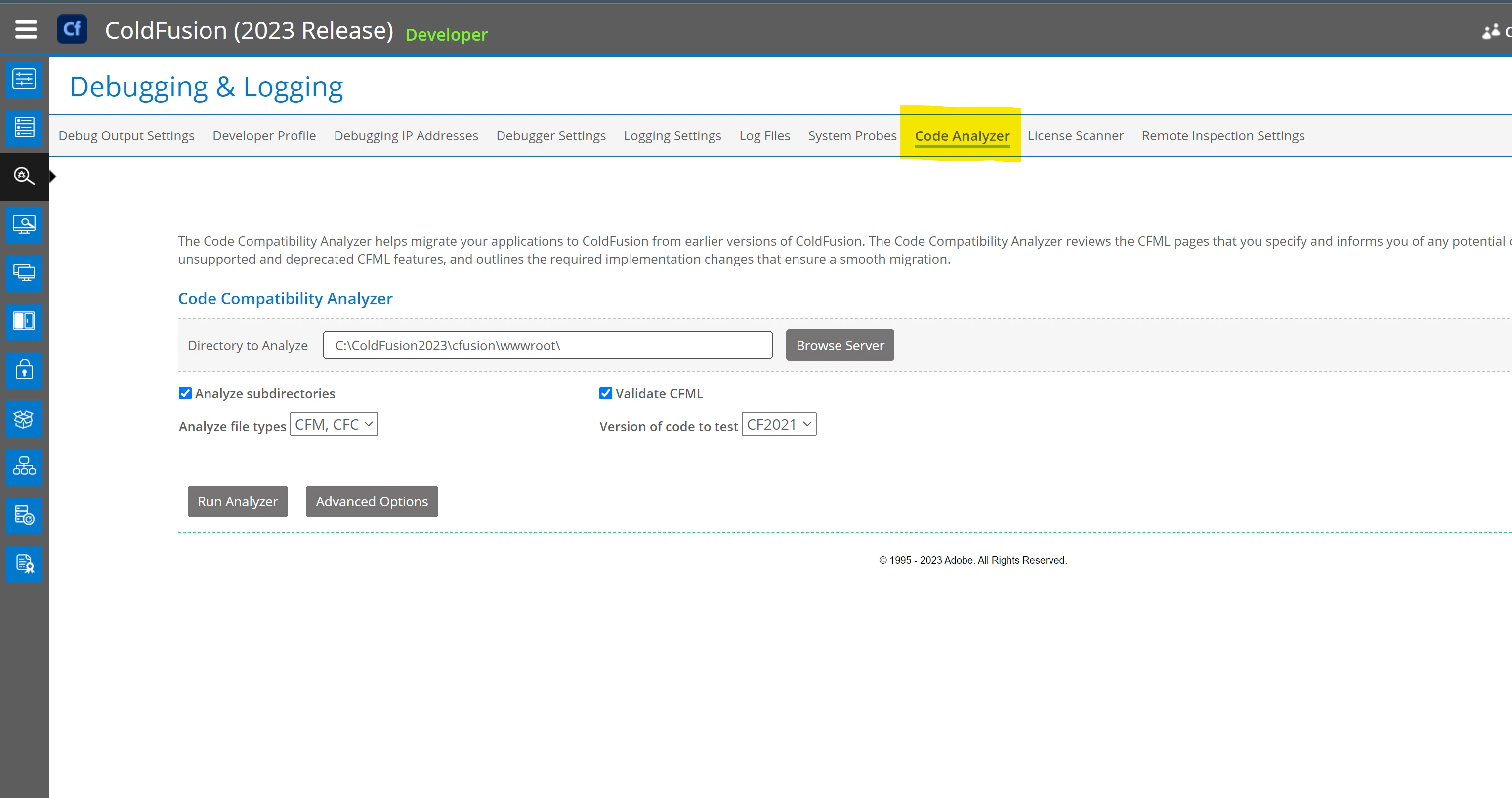Click the Run Analyzer button
The height and width of the screenshot is (798, 1512).
[x=237, y=501]
